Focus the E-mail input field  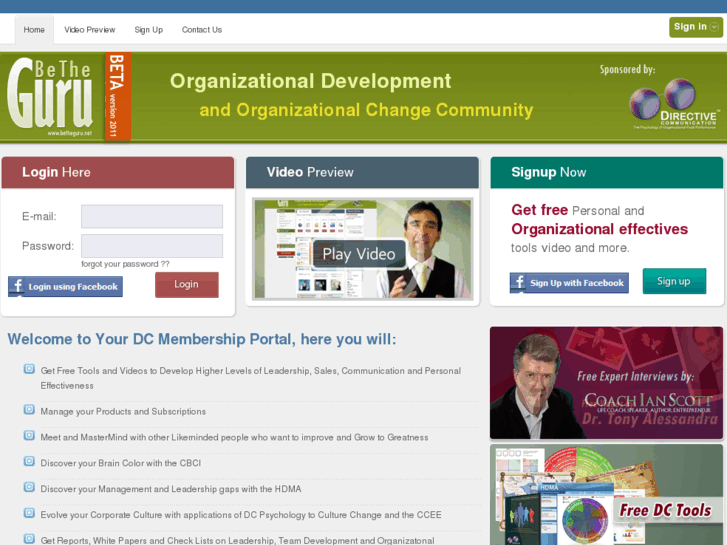[x=152, y=217]
